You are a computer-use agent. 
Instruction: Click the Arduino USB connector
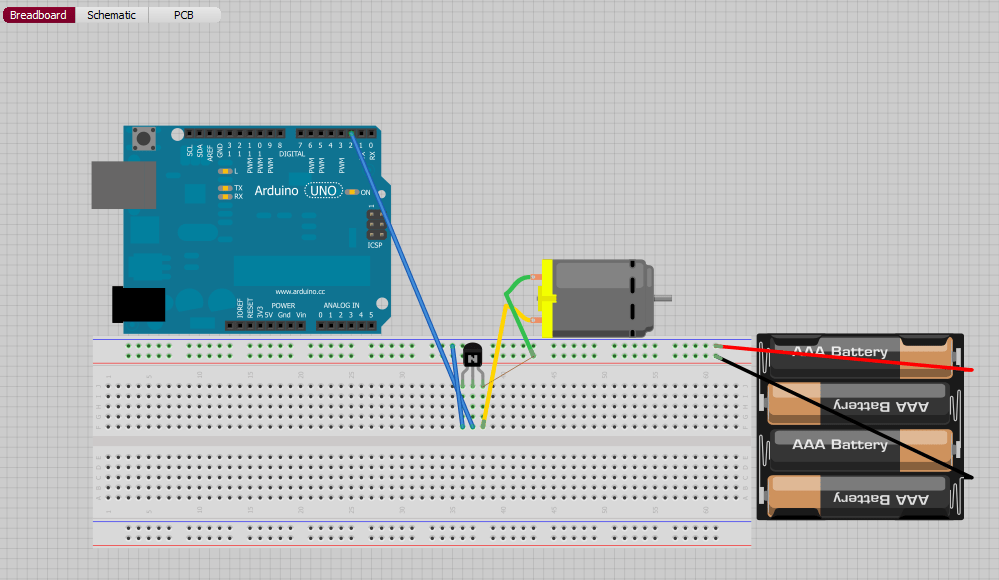[124, 185]
